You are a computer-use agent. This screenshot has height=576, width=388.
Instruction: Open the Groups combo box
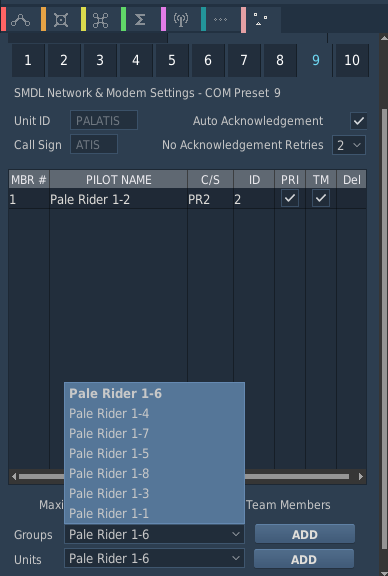point(154,534)
